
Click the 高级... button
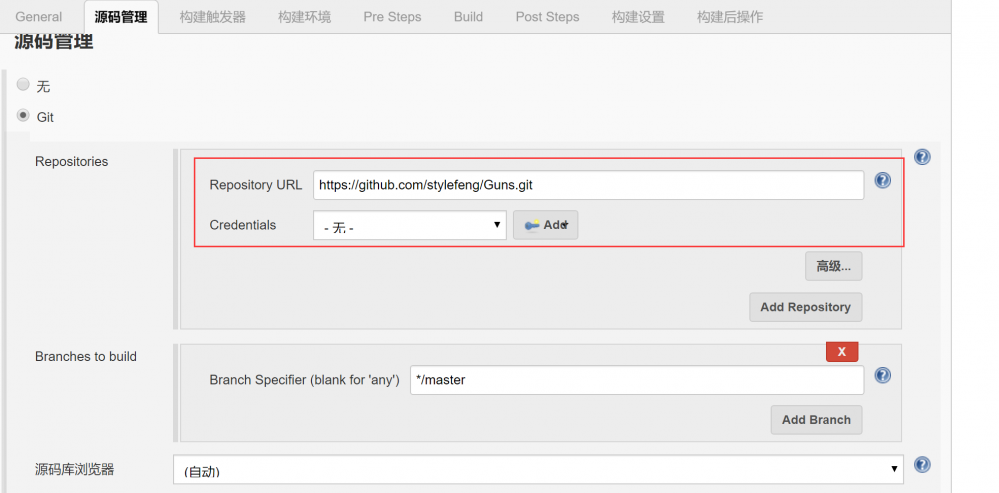click(833, 266)
